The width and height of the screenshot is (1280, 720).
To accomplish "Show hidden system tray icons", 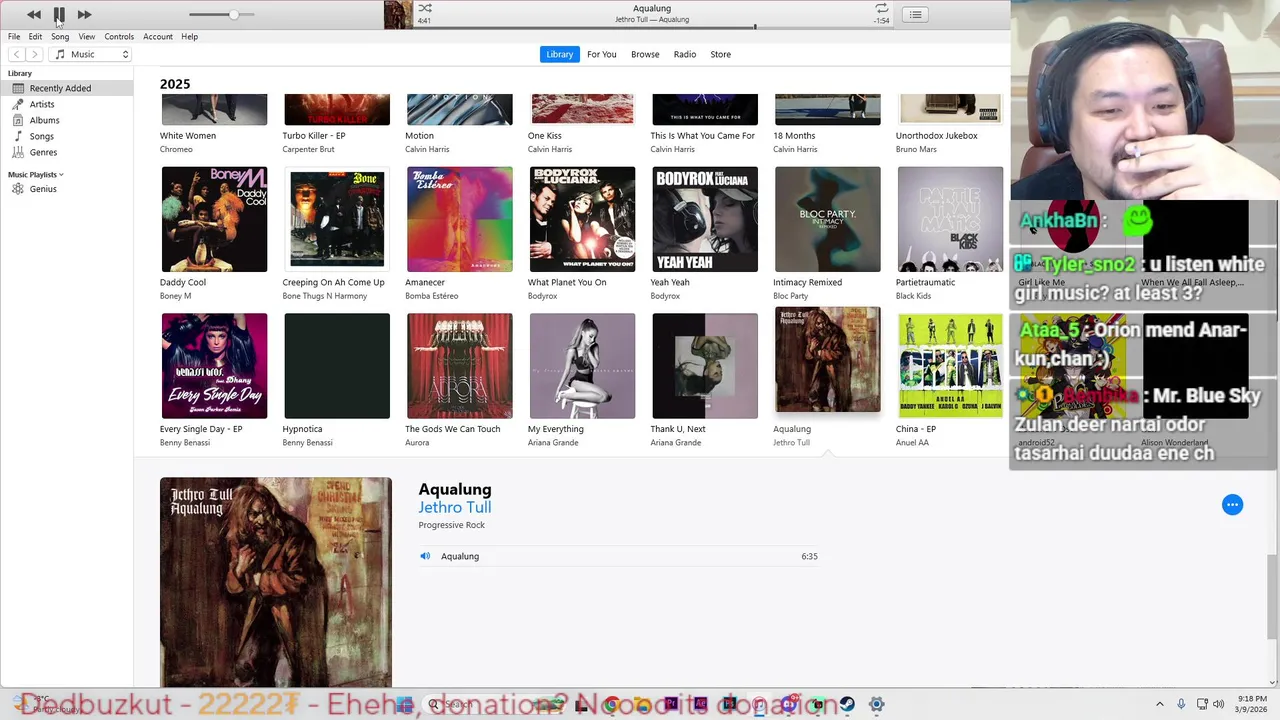I will (x=1160, y=705).
